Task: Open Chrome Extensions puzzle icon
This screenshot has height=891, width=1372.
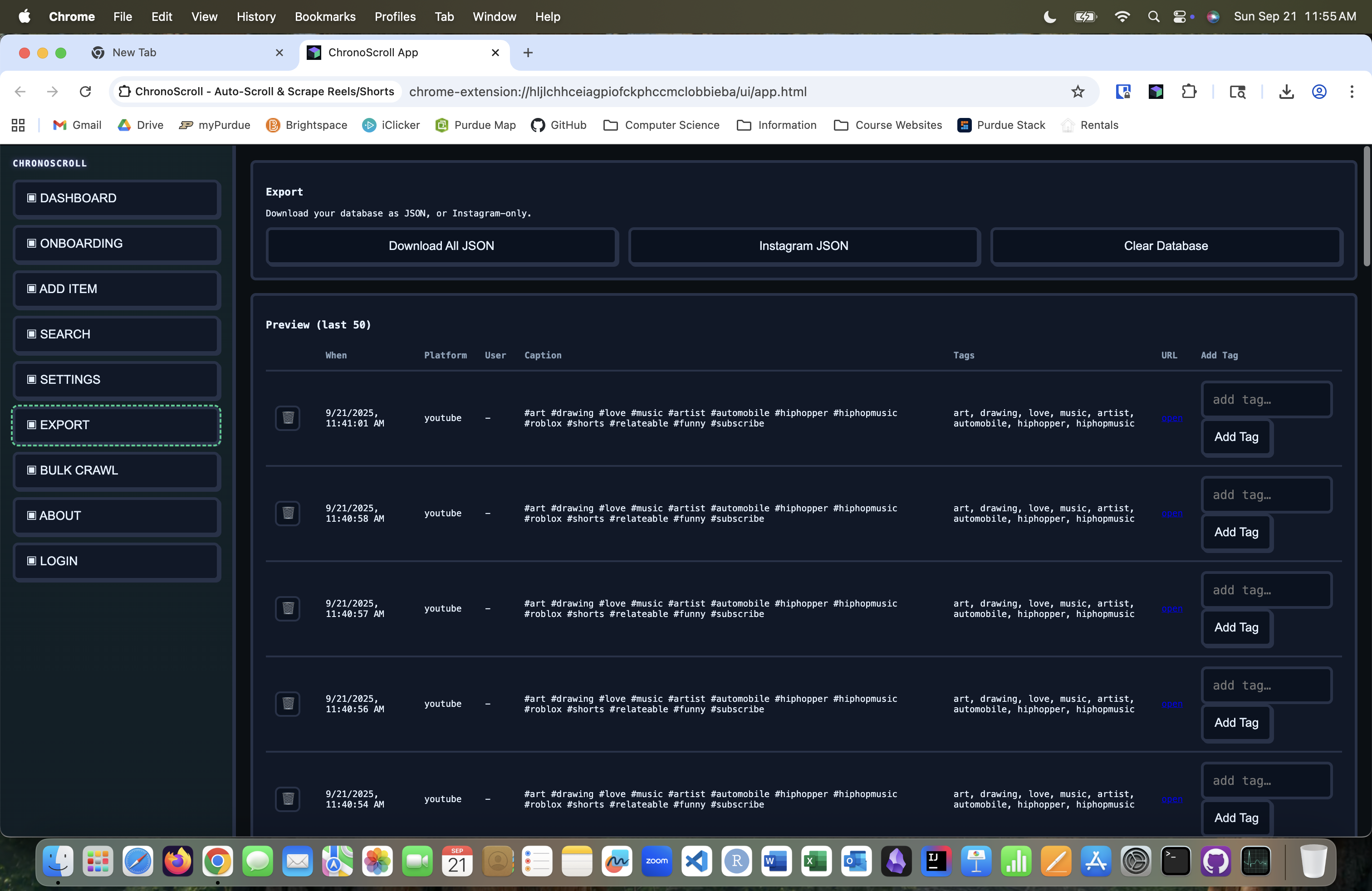Action: pos(1189,92)
